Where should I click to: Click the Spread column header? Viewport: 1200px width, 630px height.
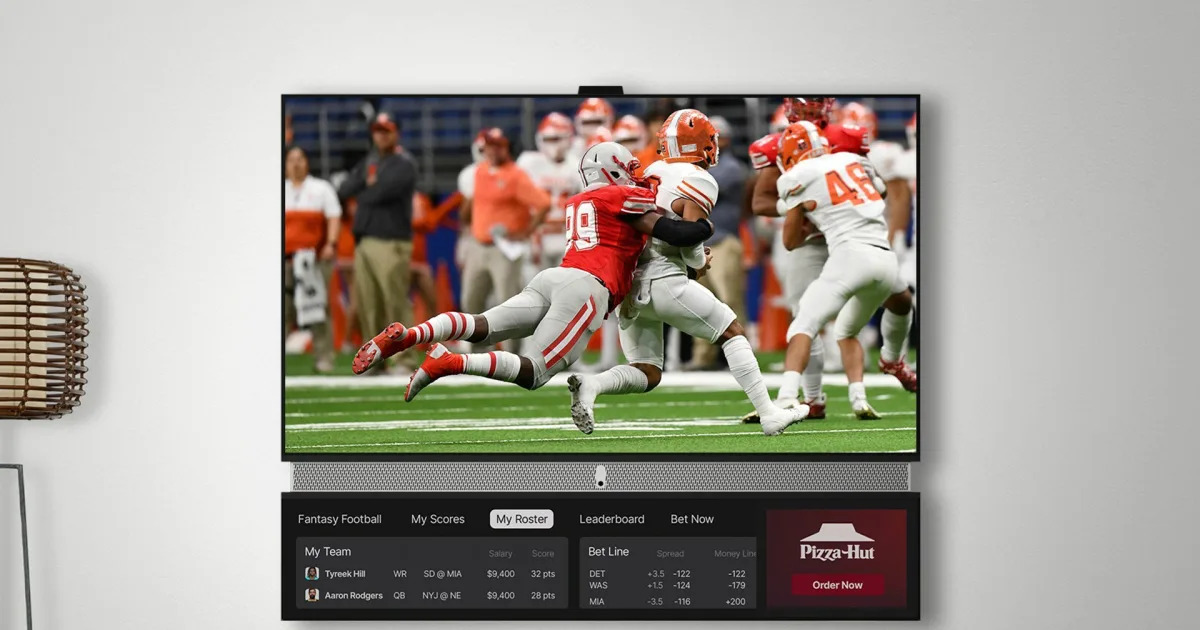670,554
